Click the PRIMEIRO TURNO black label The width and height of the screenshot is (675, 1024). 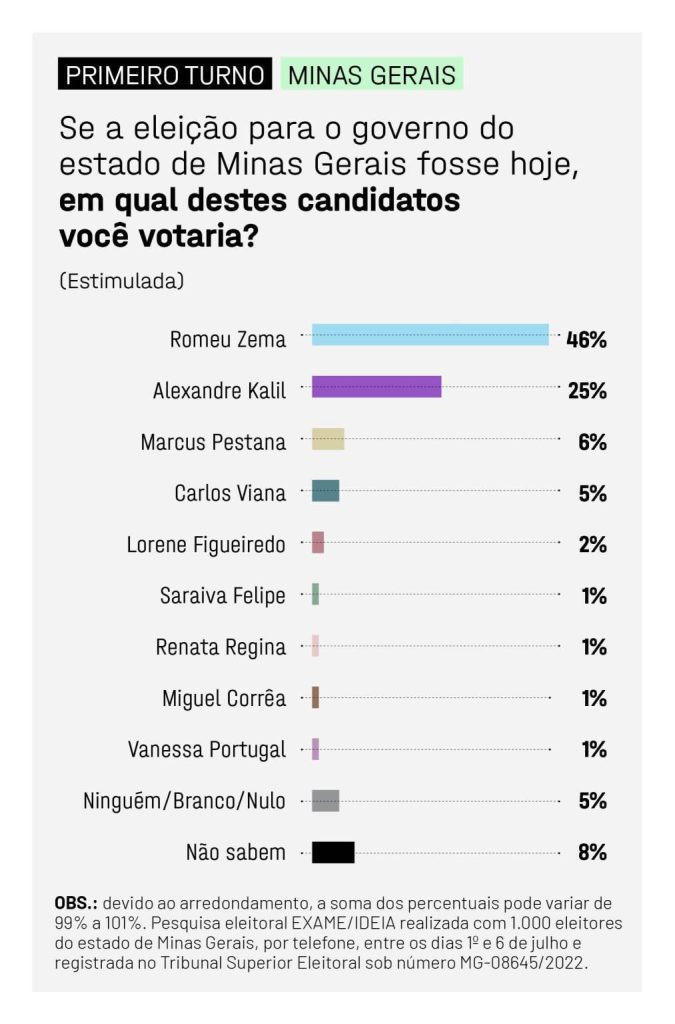[x=165, y=74]
